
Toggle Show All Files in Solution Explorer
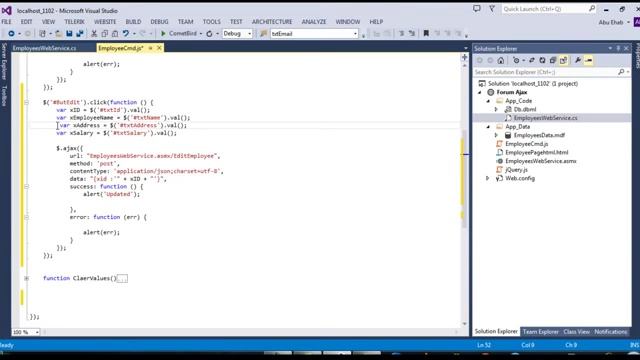point(563,60)
